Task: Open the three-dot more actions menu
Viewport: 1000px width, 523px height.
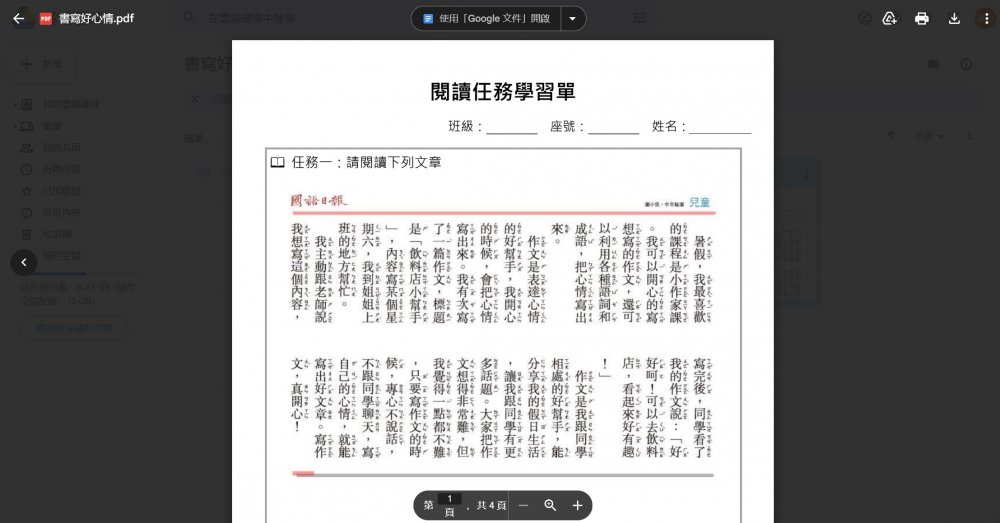Action: click(x=985, y=18)
